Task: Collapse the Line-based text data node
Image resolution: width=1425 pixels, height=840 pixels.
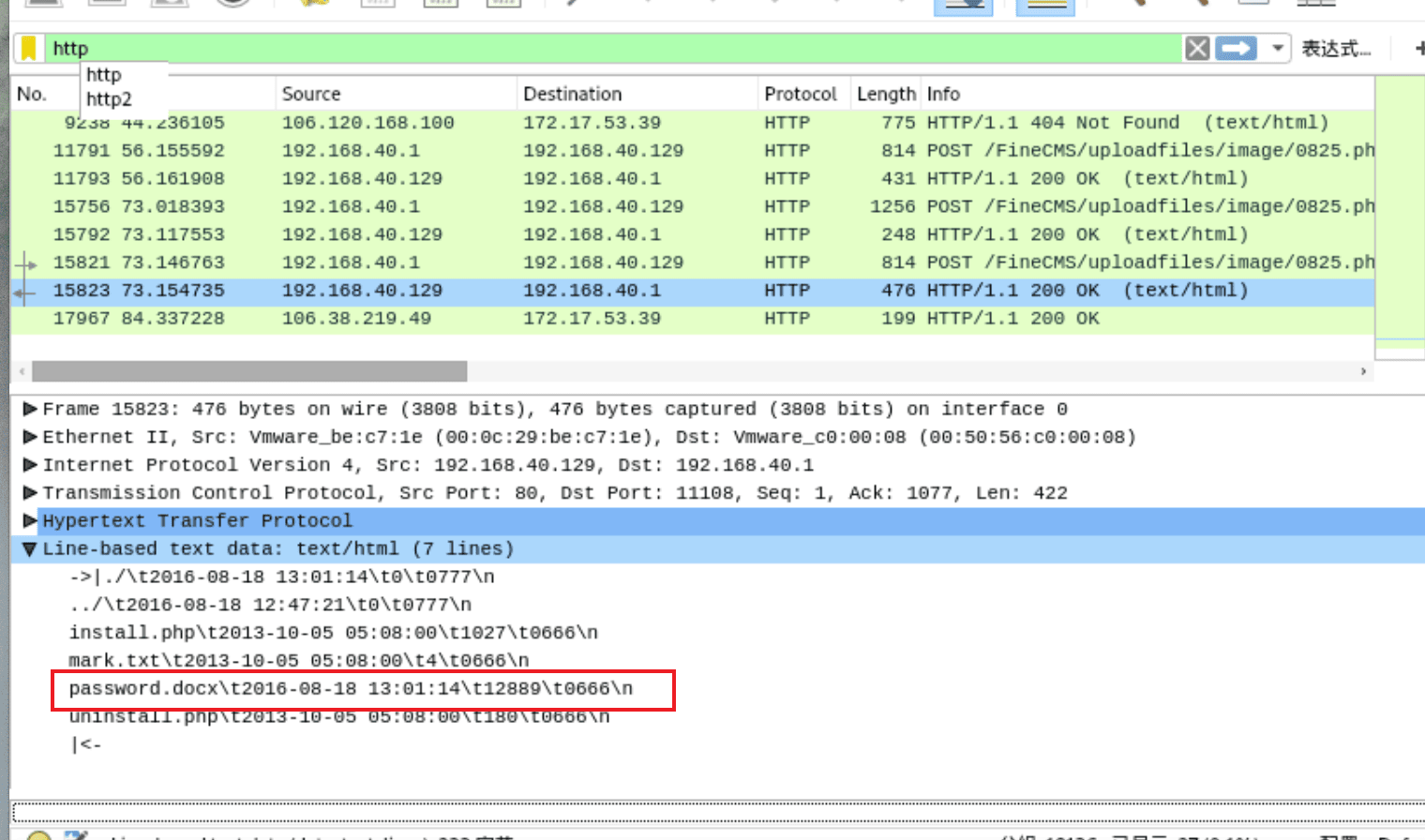Action: click(30, 548)
